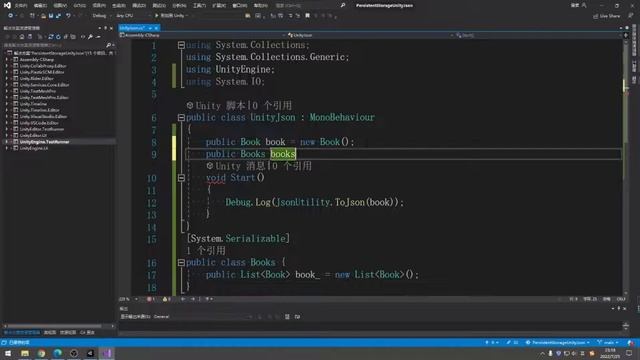
Task: Collapse the UnityJson class at line 6
Action: coord(181,118)
